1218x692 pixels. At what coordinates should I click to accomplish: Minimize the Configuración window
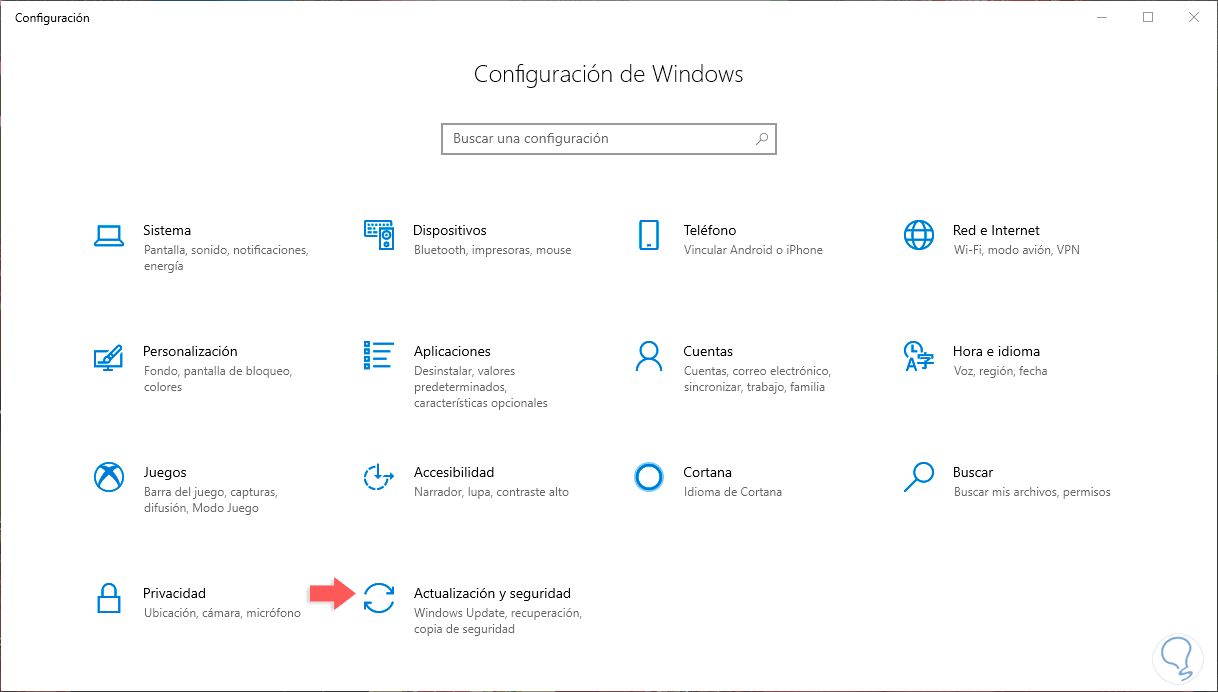pyautogui.click(x=1102, y=17)
